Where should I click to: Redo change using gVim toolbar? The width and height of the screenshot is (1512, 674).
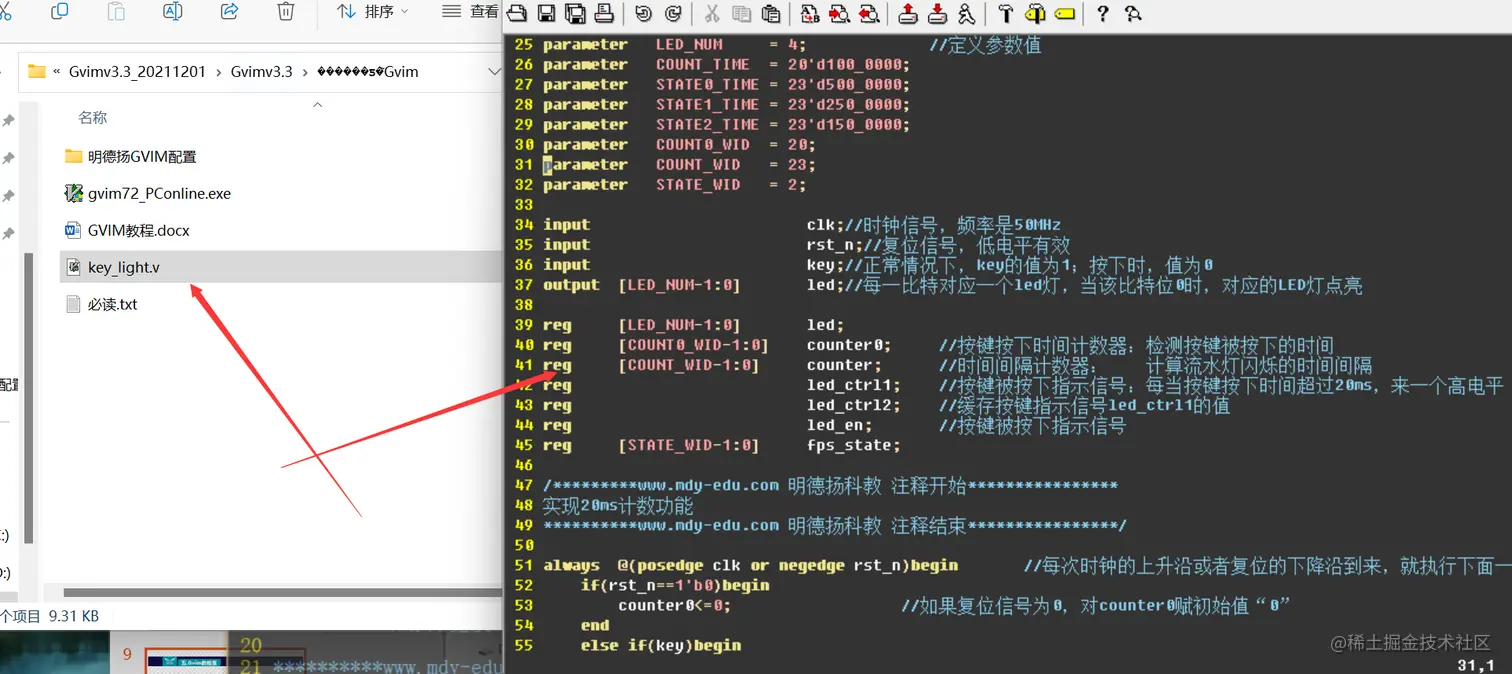pos(673,13)
